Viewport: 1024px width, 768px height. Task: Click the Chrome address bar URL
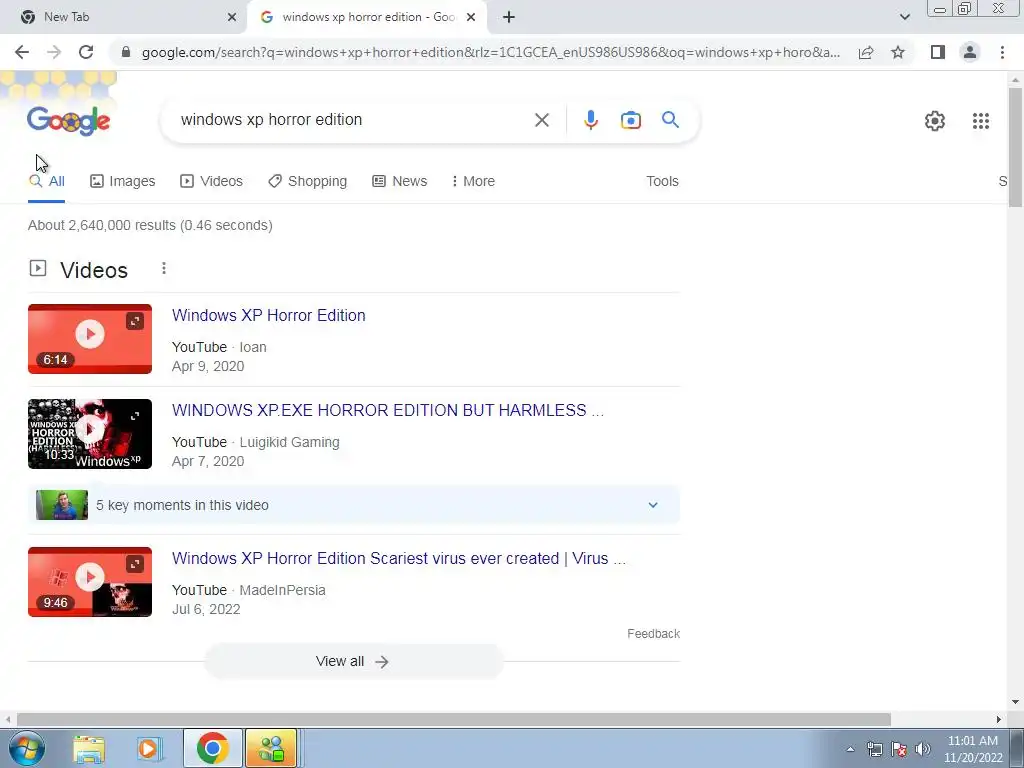point(490,52)
